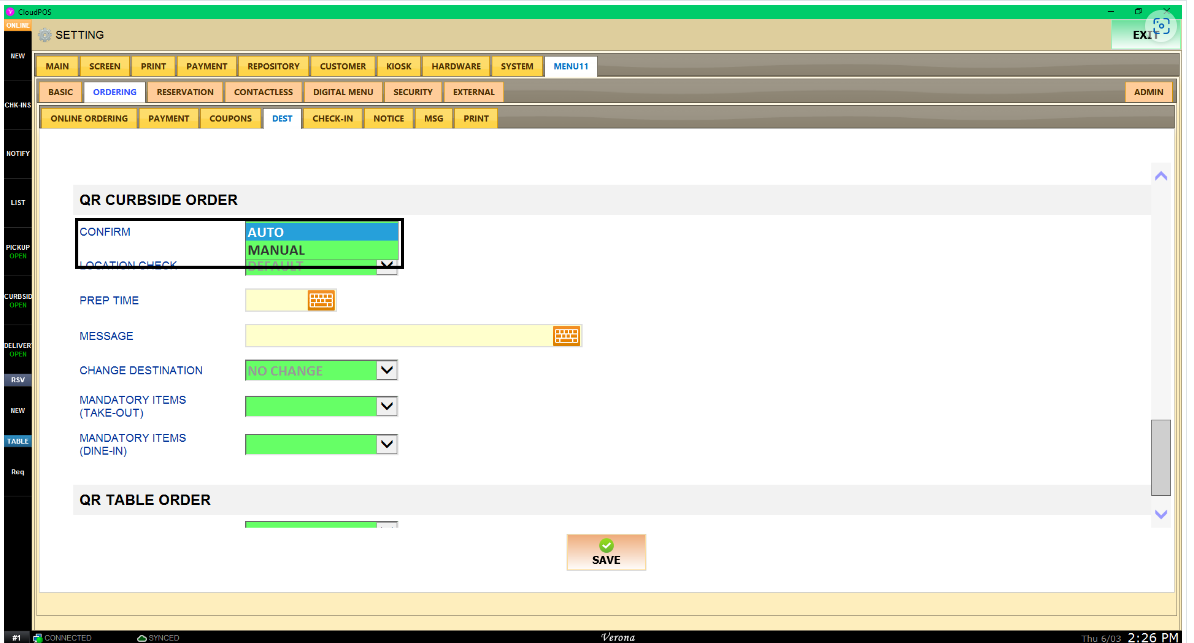Image resolution: width=1194 pixels, height=643 pixels.
Task: Open the on-screen keyboard for Prep Time
Action: pyautogui.click(x=320, y=300)
